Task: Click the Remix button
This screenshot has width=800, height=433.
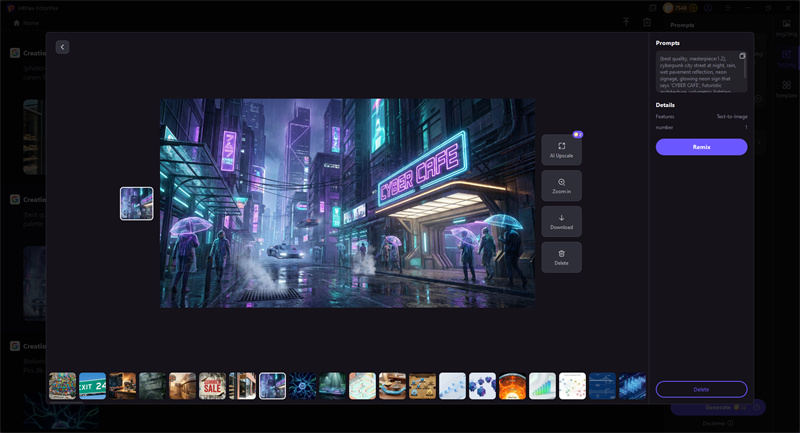Action: (x=702, y=147)
